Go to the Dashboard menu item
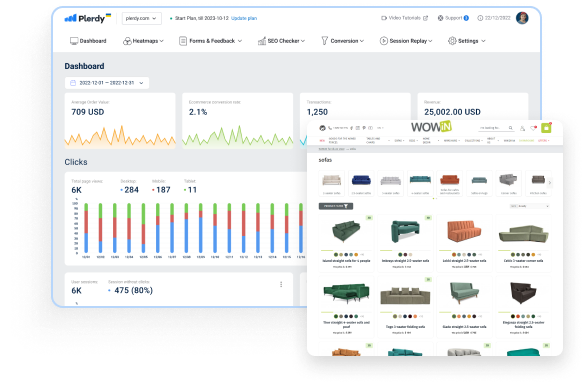Screen dimensions: 584x384 [88, 41]
